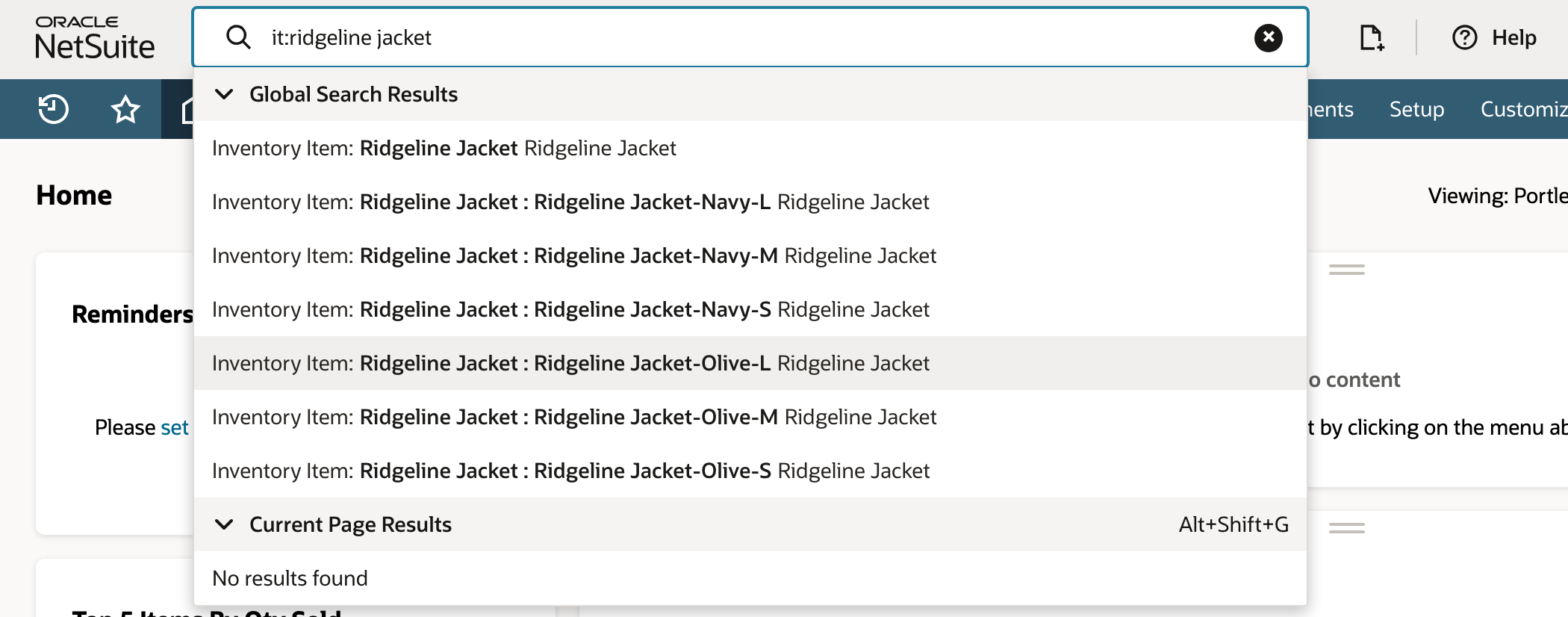
Task: Click the Reminders portlet title
Action: pyautogui.click(x=132, y=314)
